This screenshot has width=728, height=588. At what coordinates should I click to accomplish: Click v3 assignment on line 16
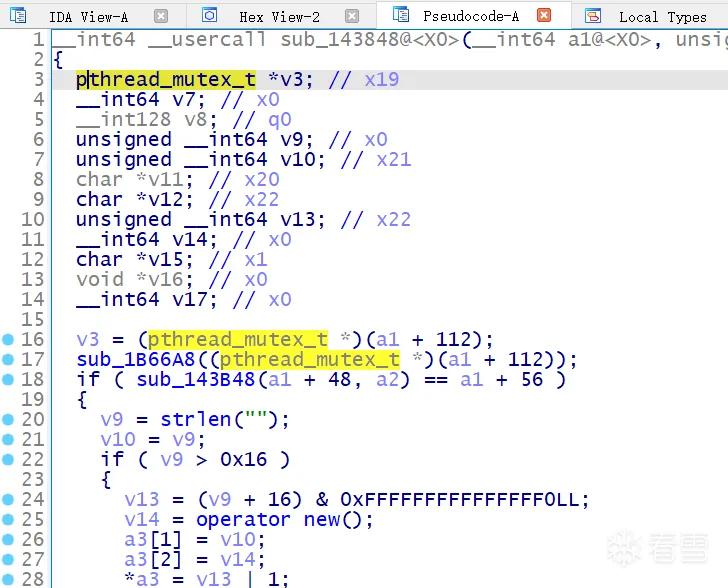[88, 340]
